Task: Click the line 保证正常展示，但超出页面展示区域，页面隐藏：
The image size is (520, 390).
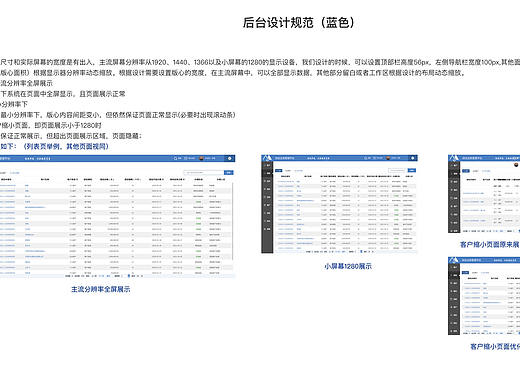Action: point(71,136)
